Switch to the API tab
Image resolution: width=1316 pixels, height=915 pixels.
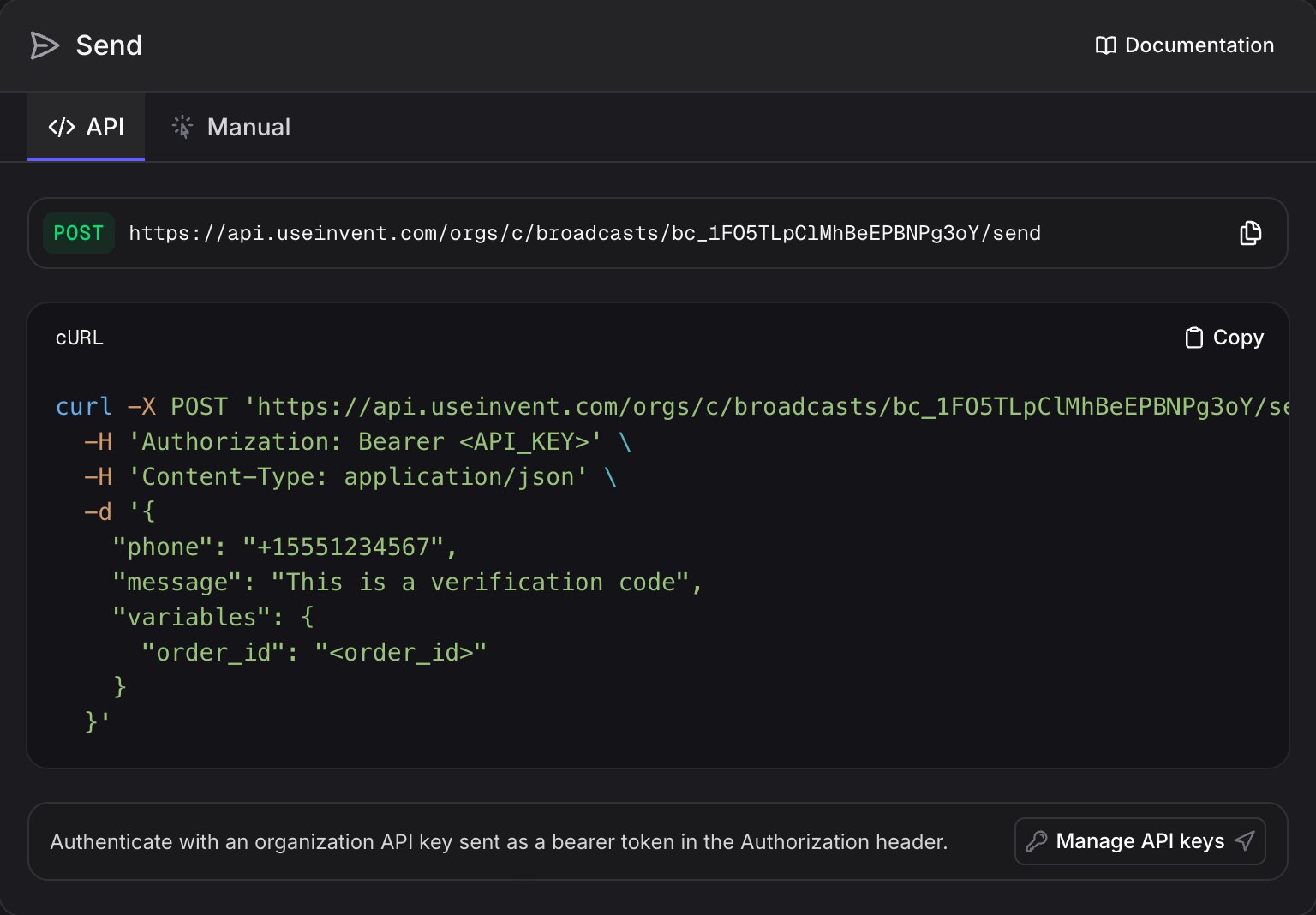[x=86, y=127]
